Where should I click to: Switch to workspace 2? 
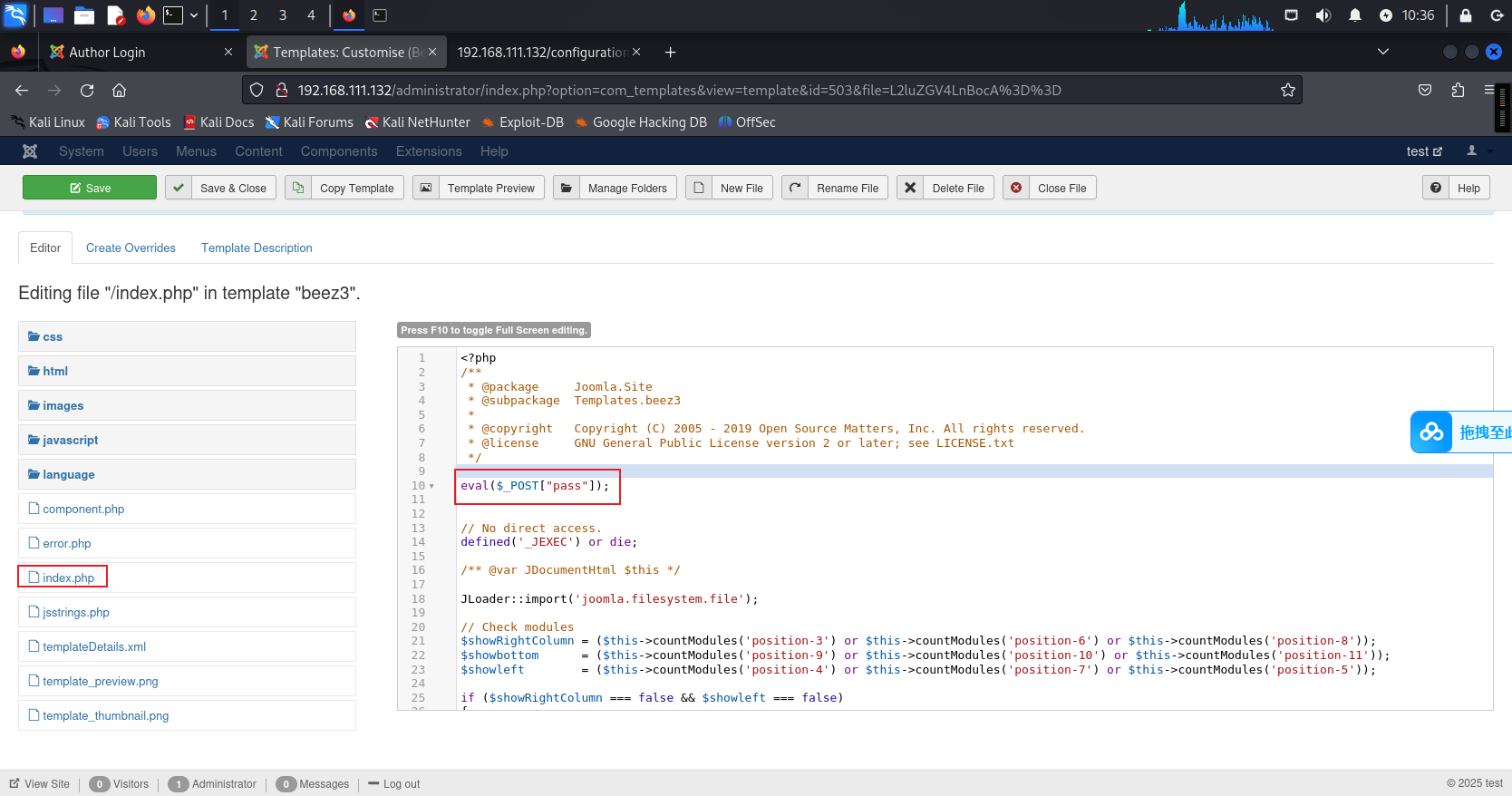tap(254, 15)
